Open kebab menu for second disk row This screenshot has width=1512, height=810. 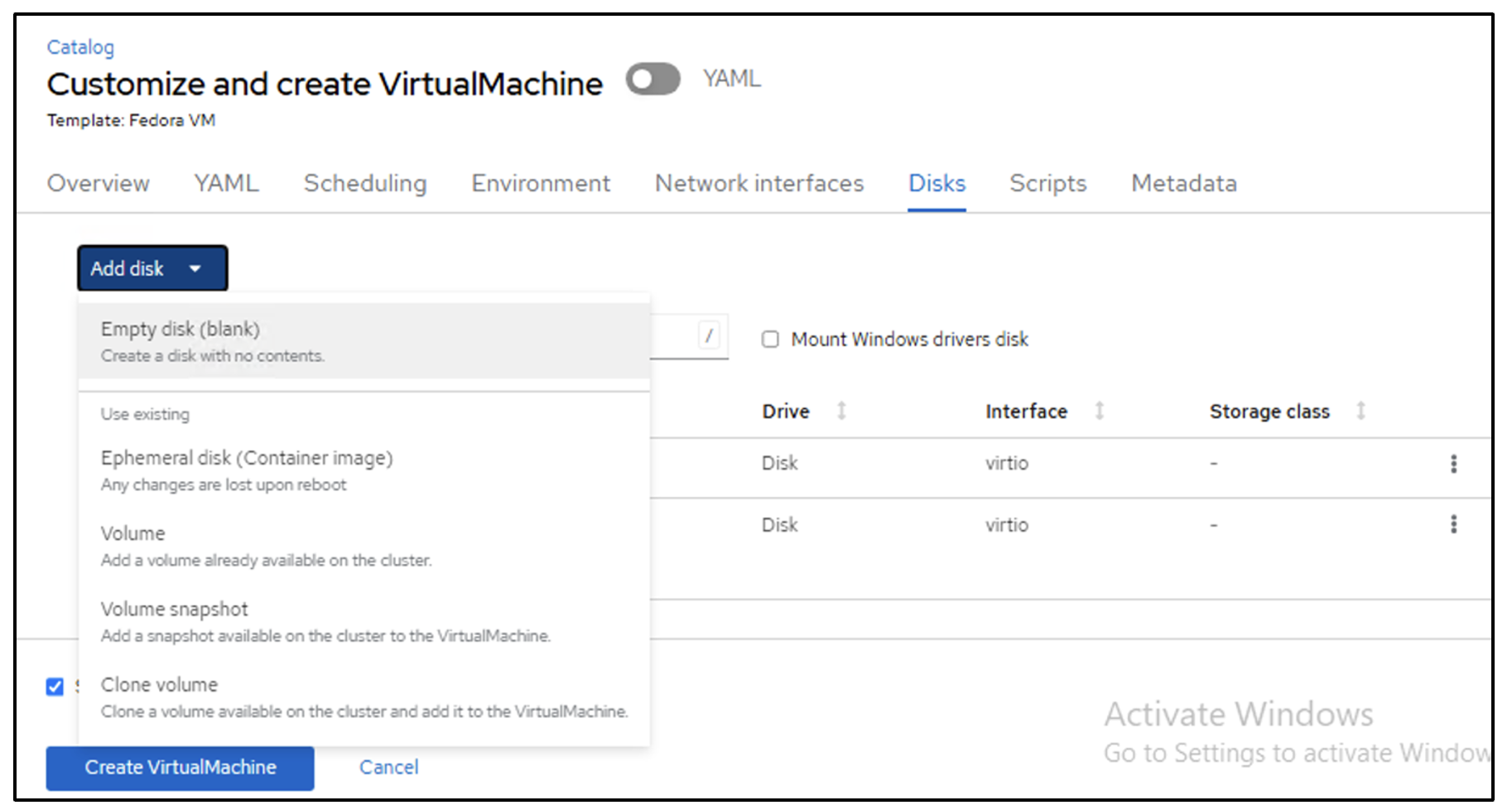1453,524
